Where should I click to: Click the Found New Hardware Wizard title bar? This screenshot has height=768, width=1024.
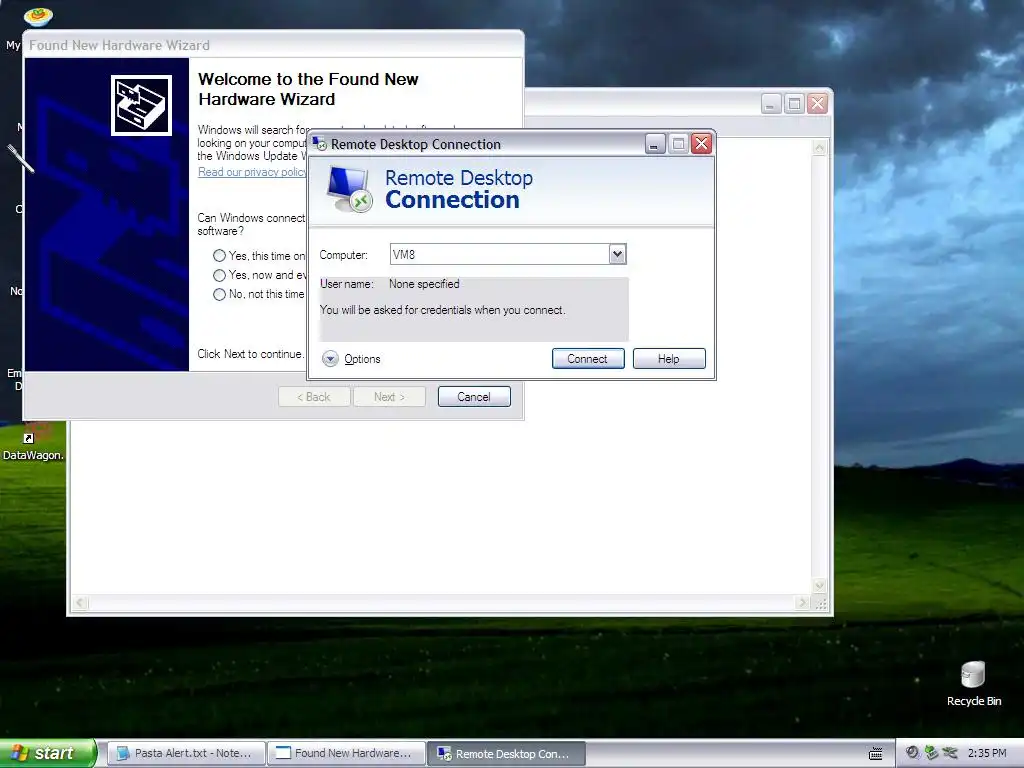[273, 45]
